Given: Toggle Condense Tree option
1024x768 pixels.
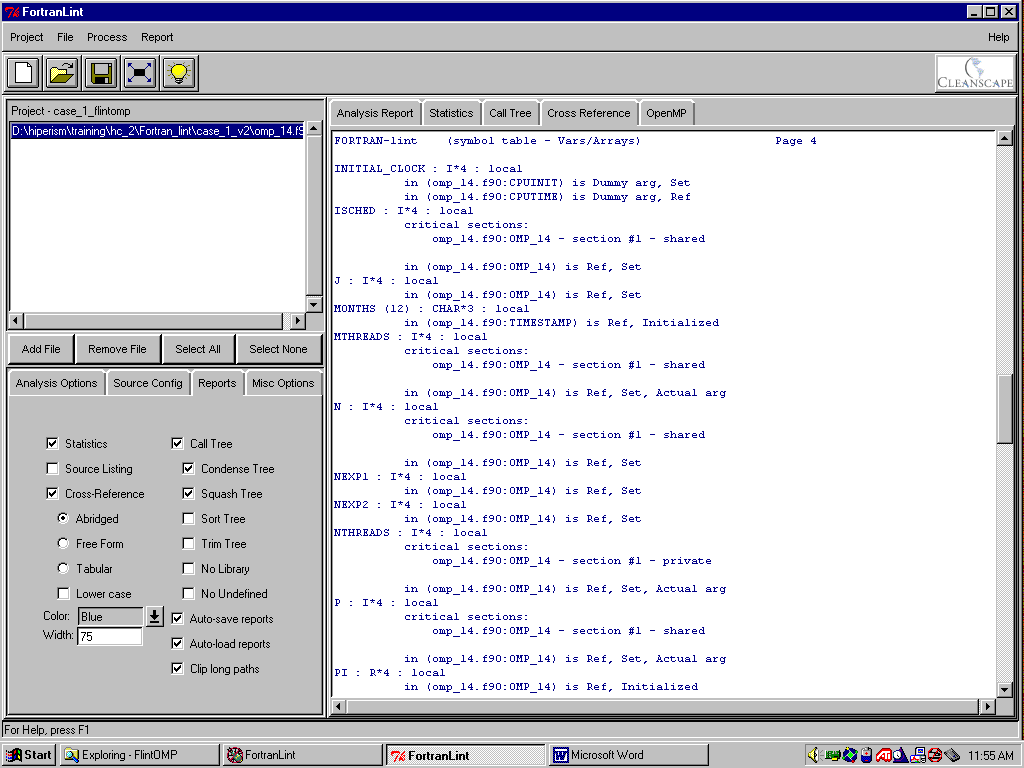Looking at the screenshot, I should (188, 468).
